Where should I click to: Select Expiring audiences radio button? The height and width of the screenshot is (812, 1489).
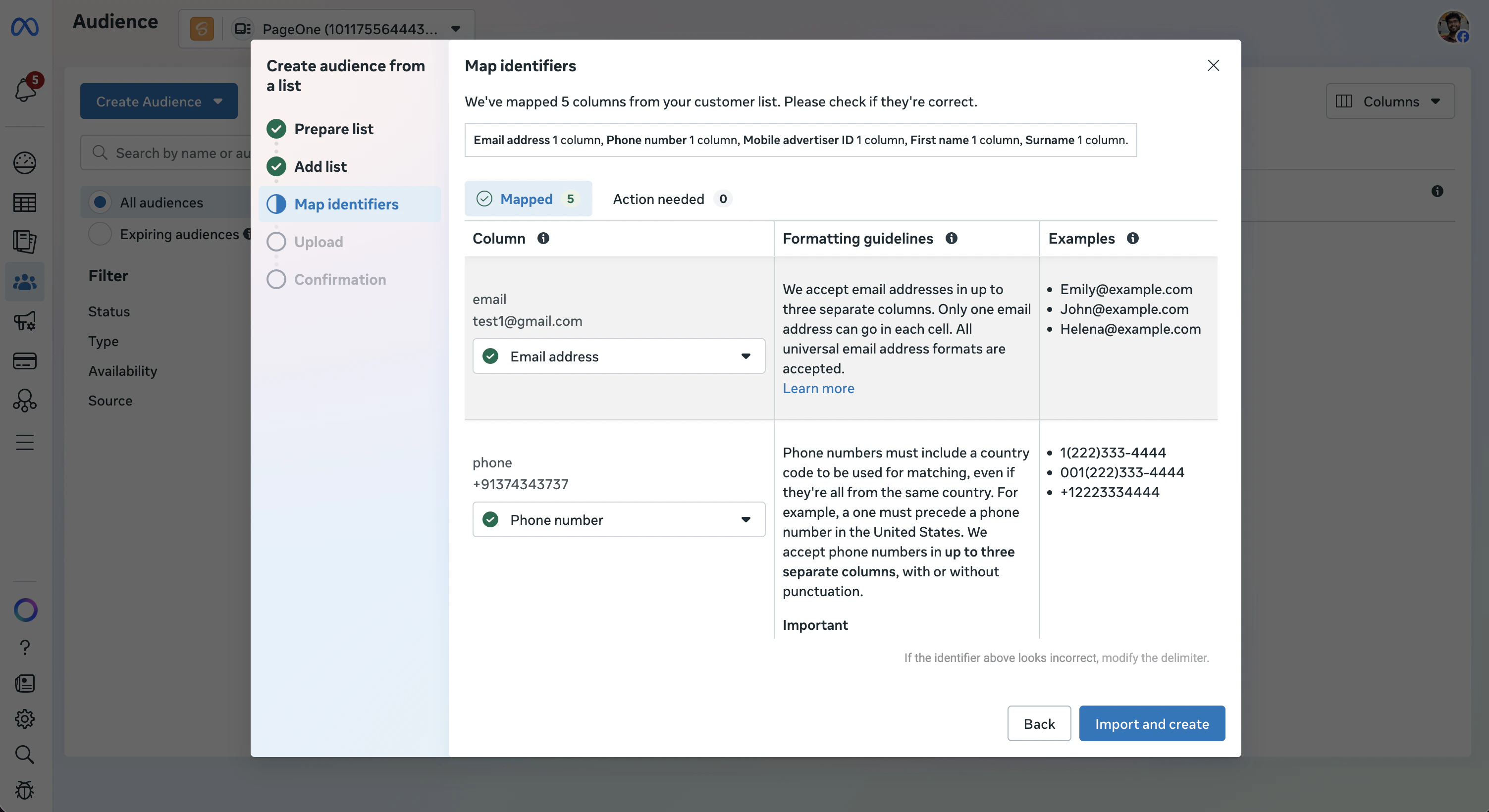point(100,234)
